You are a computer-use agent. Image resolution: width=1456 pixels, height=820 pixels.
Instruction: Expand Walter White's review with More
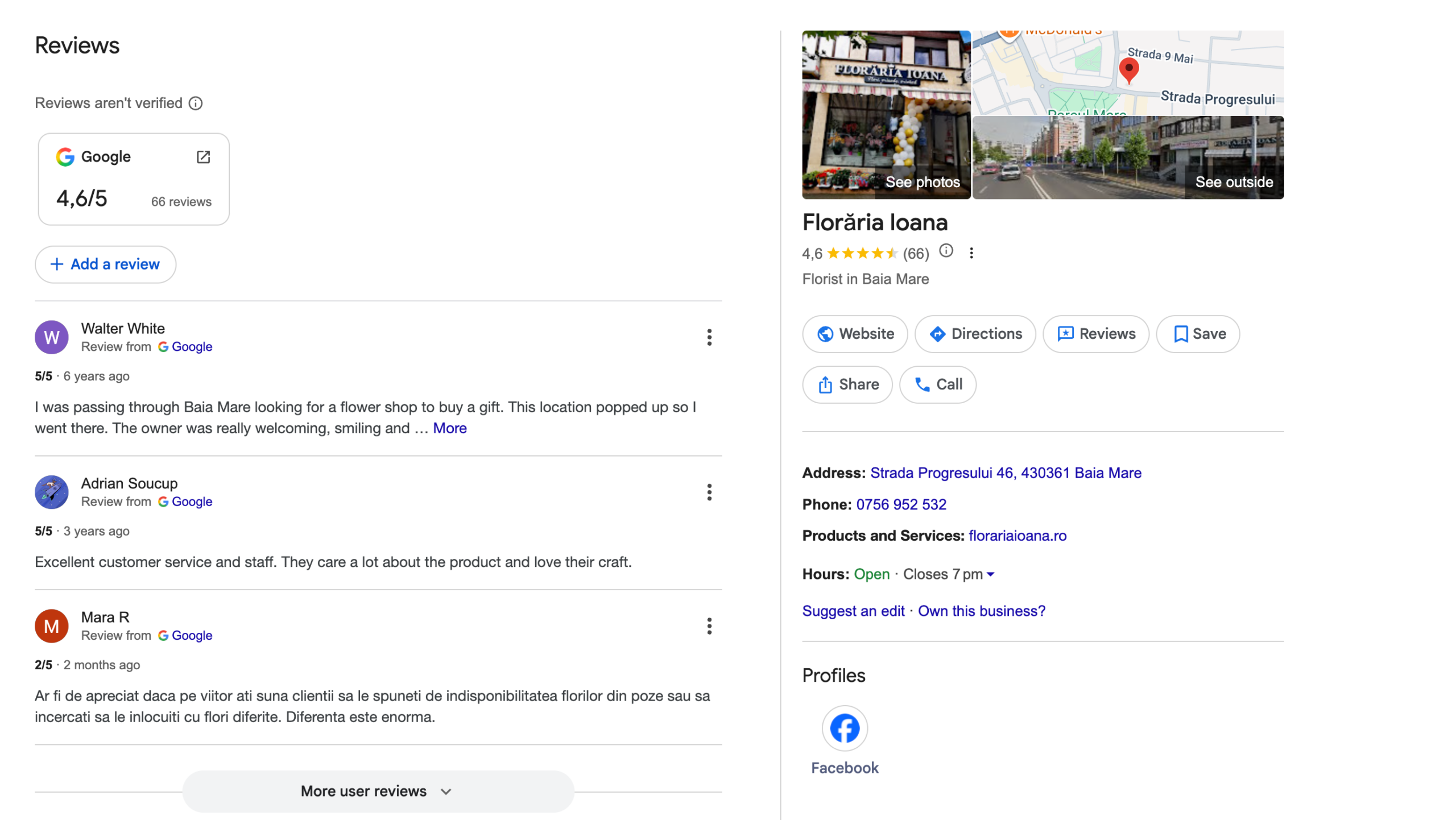coord(449,428)
